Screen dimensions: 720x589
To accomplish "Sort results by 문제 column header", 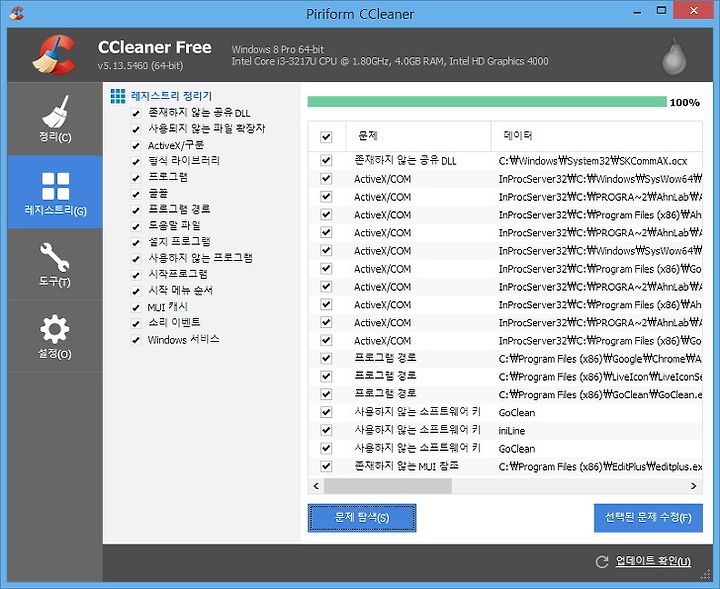I will click(x=418, y=136).
